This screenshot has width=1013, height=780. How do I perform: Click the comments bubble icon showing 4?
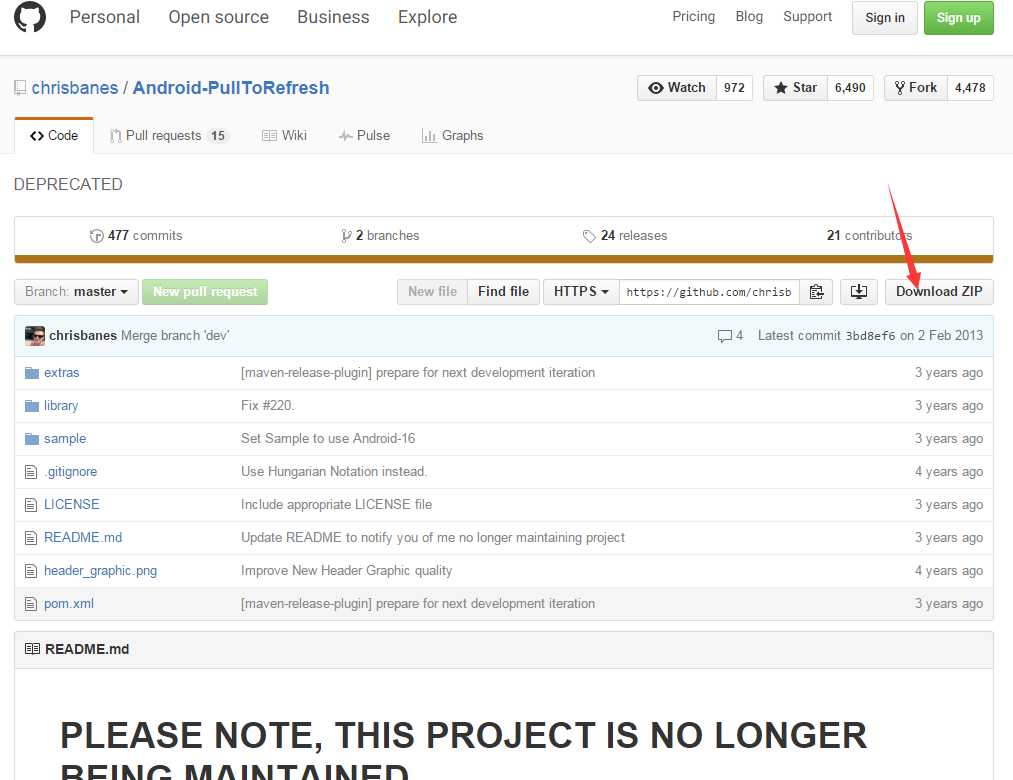point(724,336)
